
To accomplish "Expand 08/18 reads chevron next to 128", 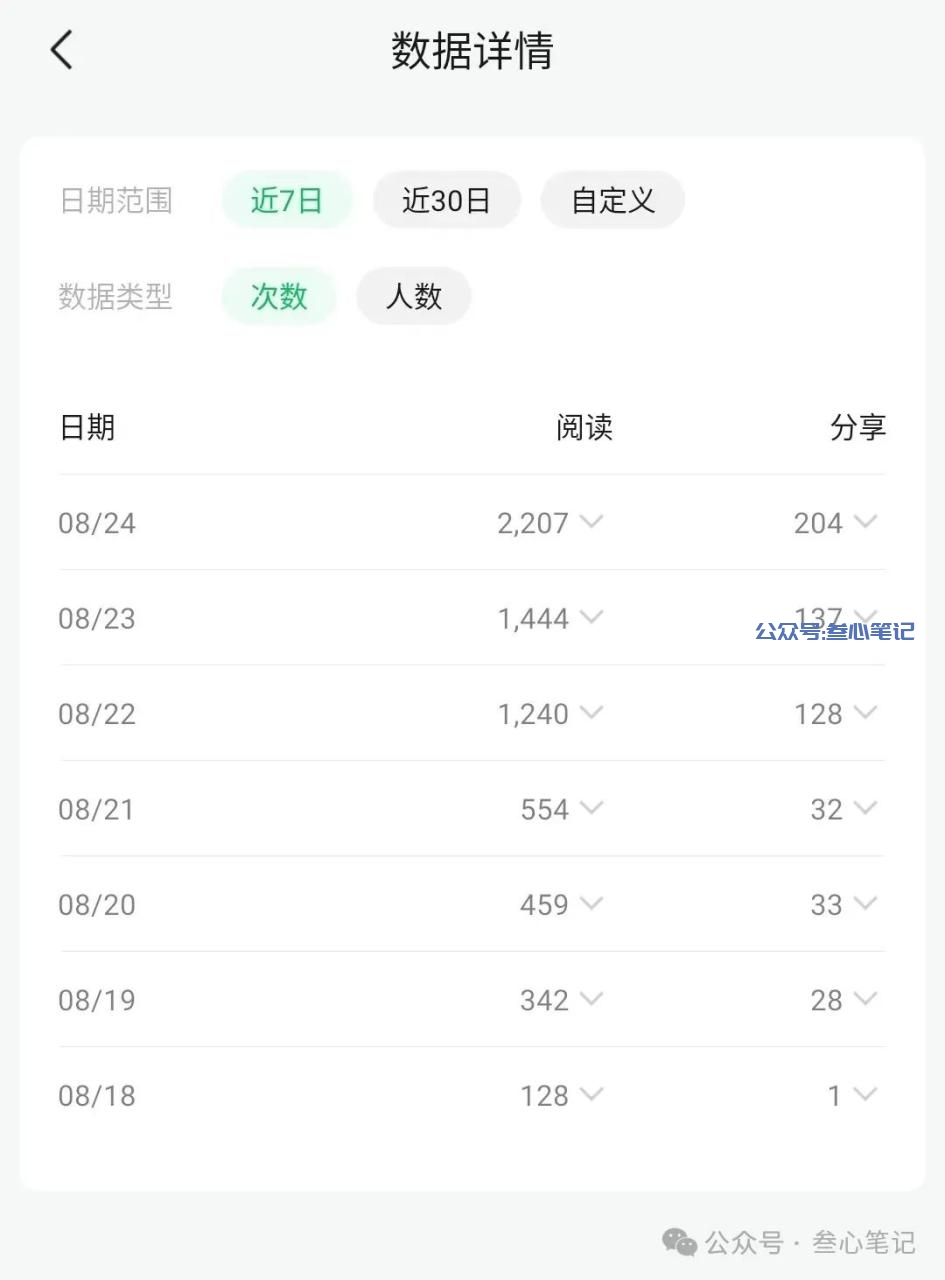I will pyautogui.click(x=592, y=1094).
